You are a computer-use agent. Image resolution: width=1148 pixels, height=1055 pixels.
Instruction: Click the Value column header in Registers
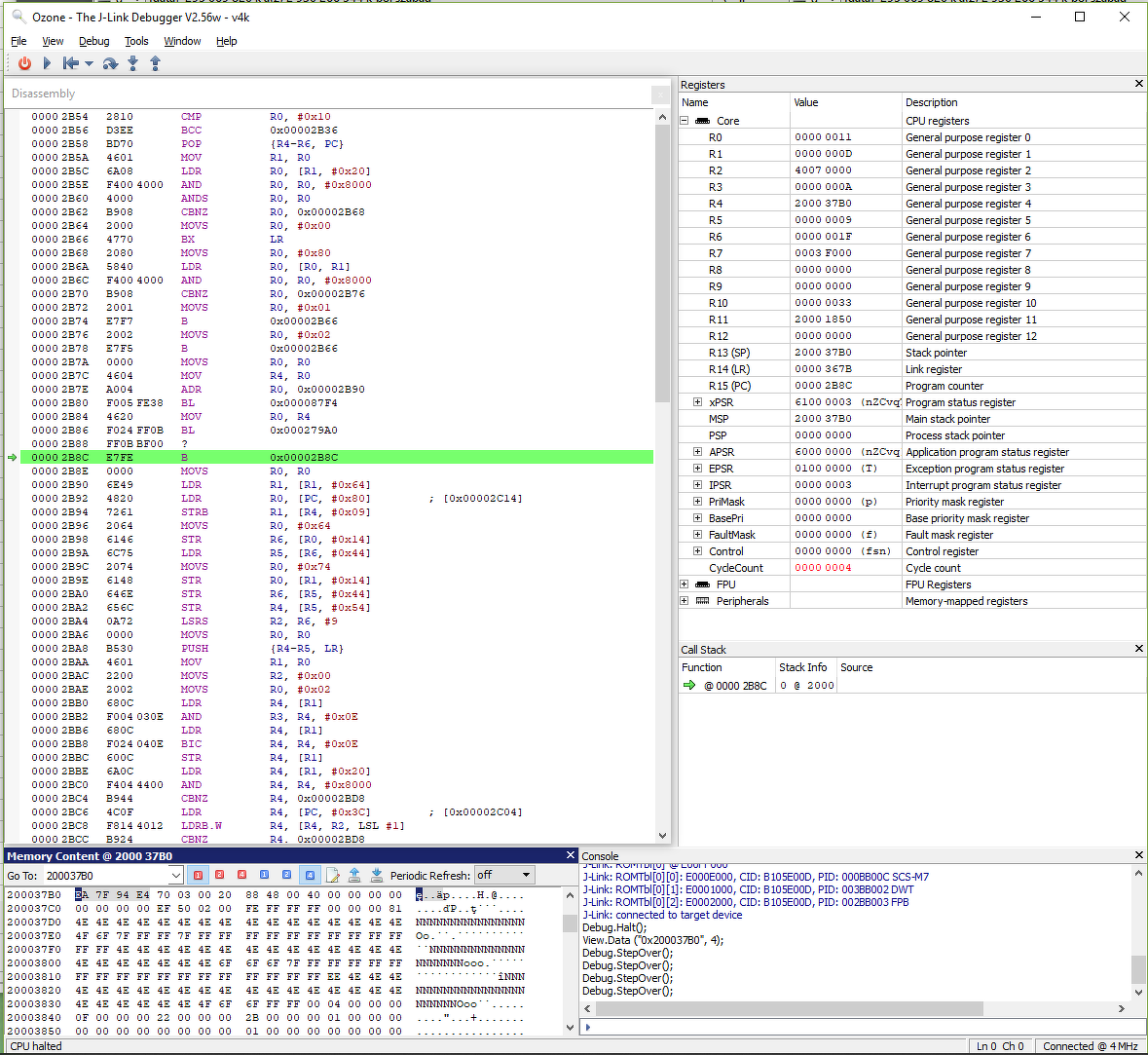pyautogui.click(x=845, y=102)
